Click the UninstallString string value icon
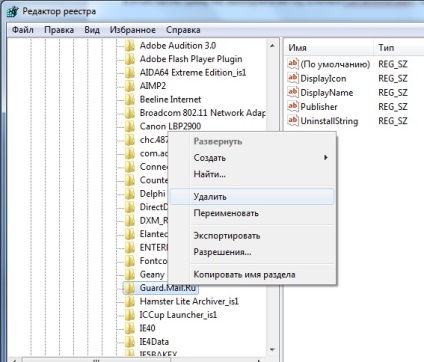This screenshot has width=424, height=362. (293, 120)
